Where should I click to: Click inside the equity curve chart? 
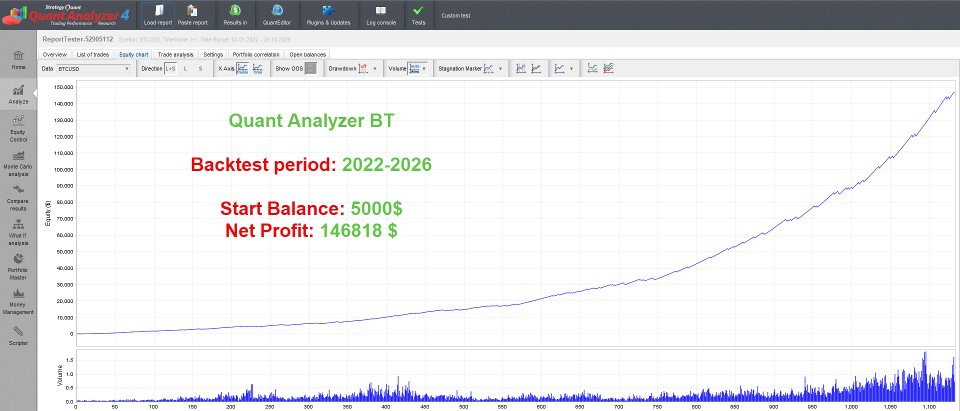click(514, 213)
